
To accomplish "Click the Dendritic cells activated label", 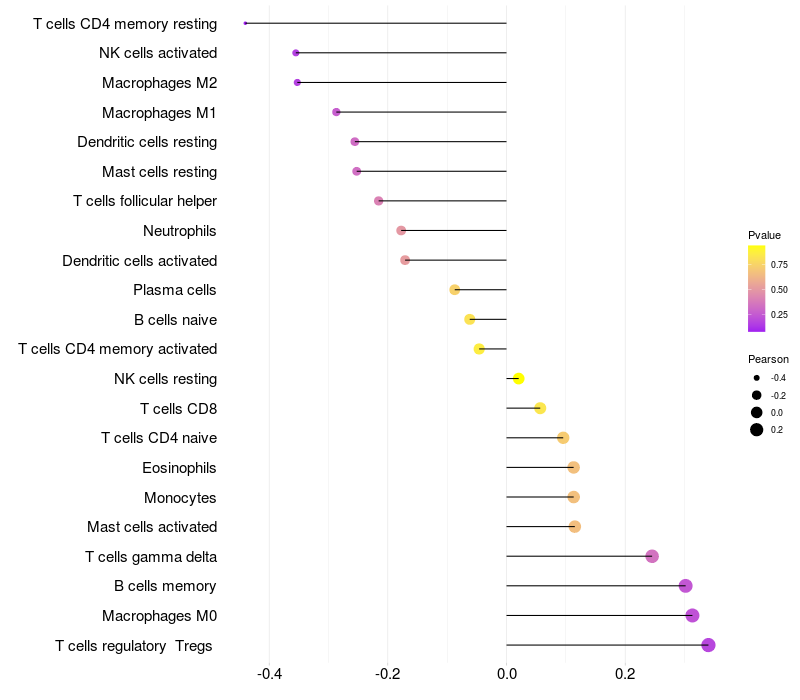I will coord(139,260).
